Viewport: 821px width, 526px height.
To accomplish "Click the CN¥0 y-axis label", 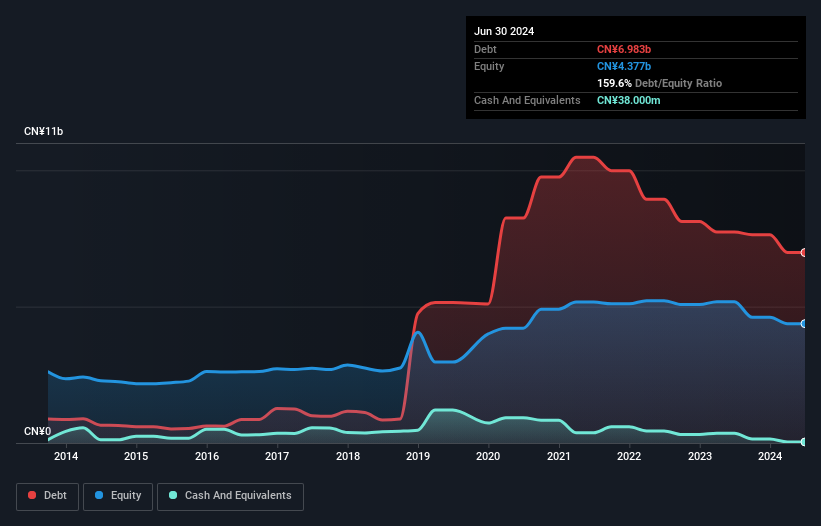I will (x=38, y=431).
